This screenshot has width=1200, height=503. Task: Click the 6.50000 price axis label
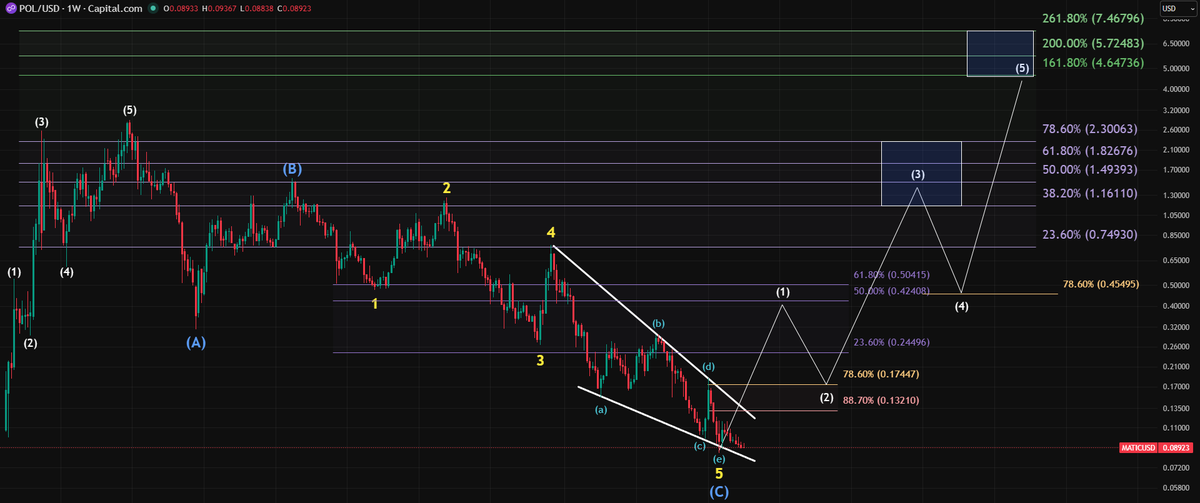click(1177, 43)
